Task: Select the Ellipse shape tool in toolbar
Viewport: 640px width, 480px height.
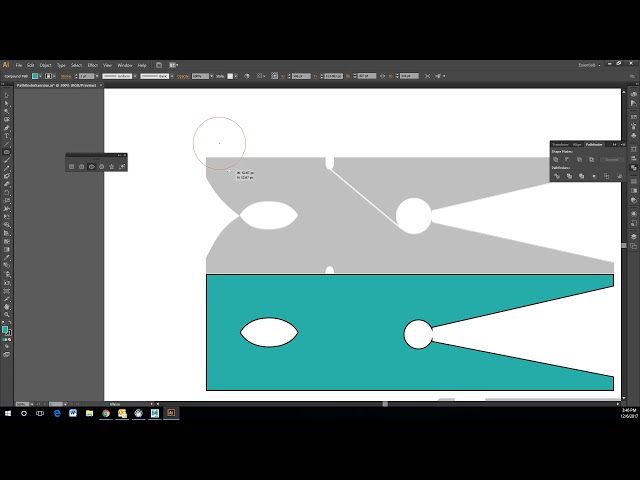Action: (x=7, y=152)
